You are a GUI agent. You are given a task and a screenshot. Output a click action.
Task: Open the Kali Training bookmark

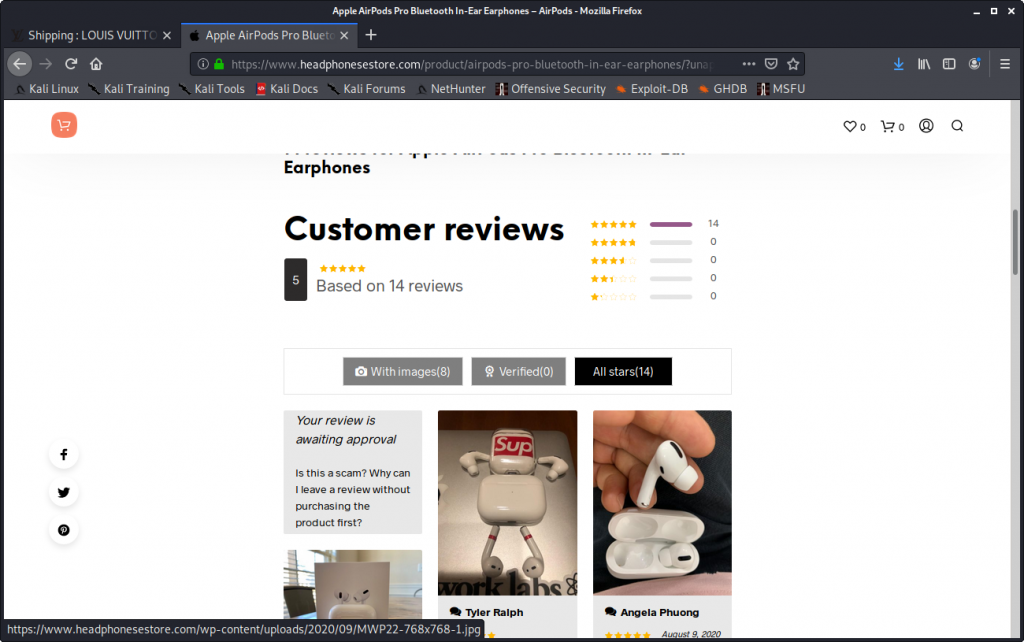point(129,89)
